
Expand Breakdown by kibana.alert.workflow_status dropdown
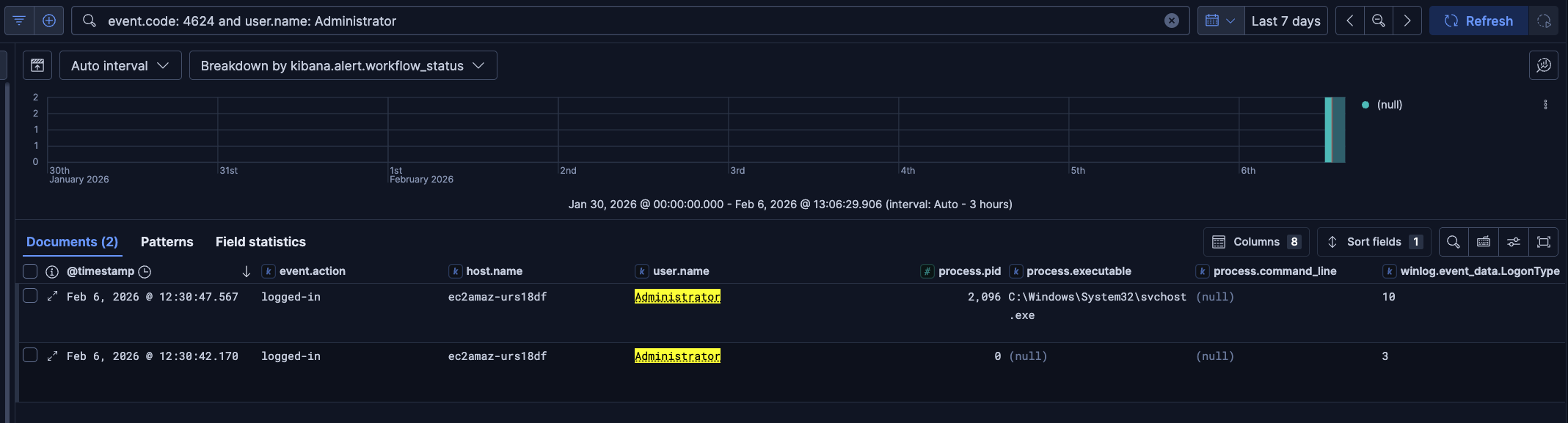point(343,65)
